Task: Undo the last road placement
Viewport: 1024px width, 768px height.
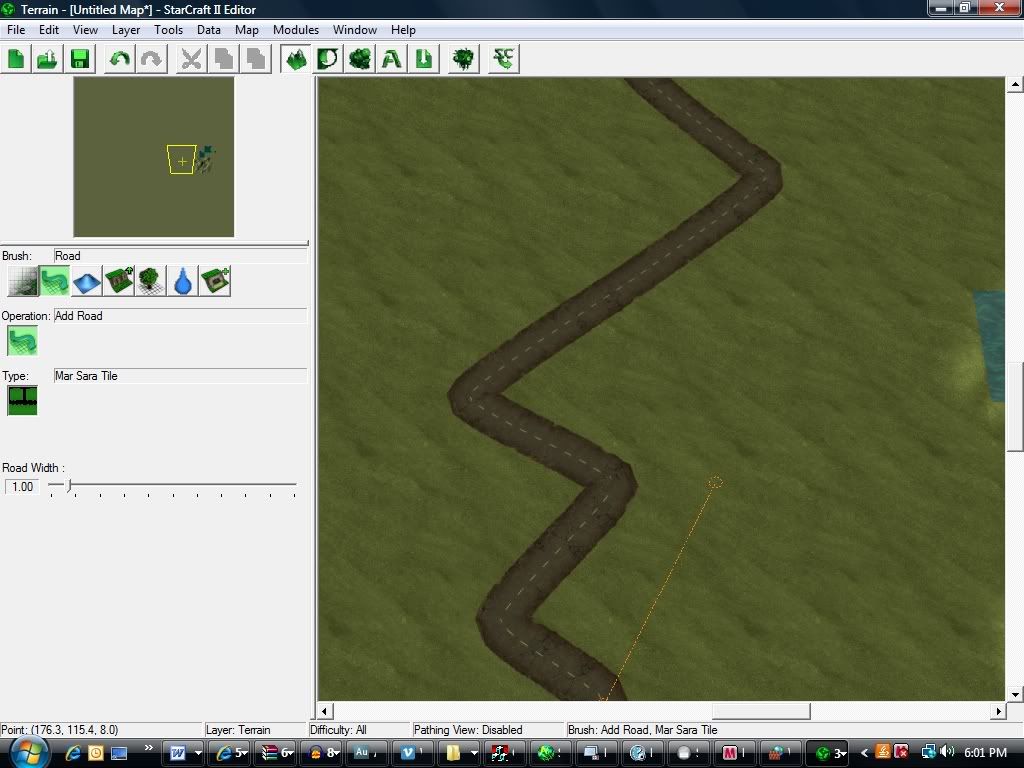Action: pyautogui.click(x=120, y=59)
